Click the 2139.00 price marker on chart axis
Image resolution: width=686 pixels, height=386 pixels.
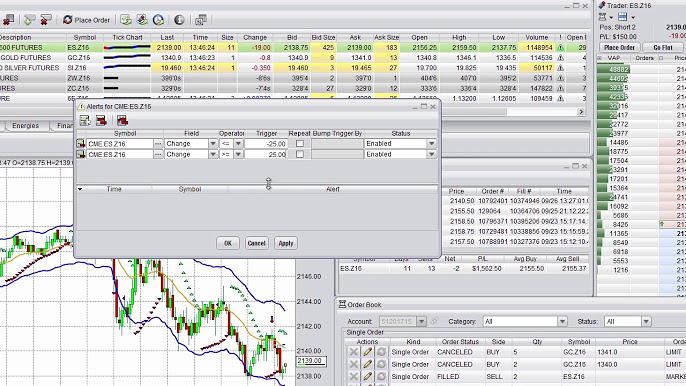pos(311,361)
